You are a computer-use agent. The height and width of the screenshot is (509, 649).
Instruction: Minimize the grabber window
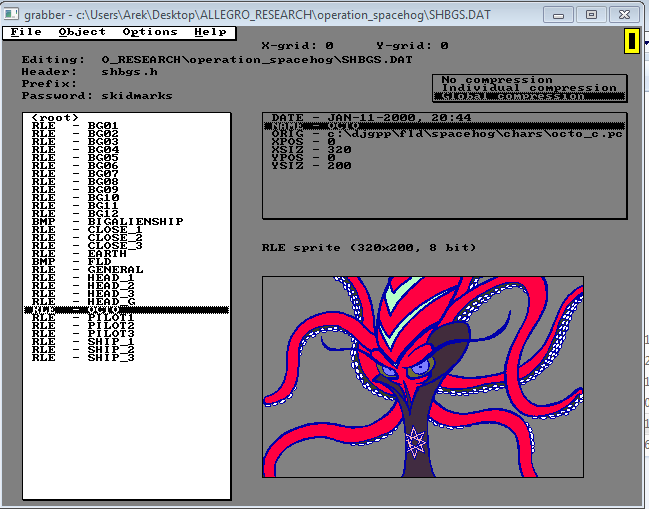(558, 14)
